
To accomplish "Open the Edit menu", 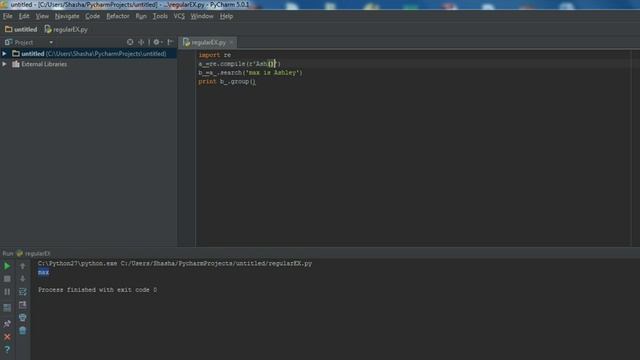I will 24,16.
